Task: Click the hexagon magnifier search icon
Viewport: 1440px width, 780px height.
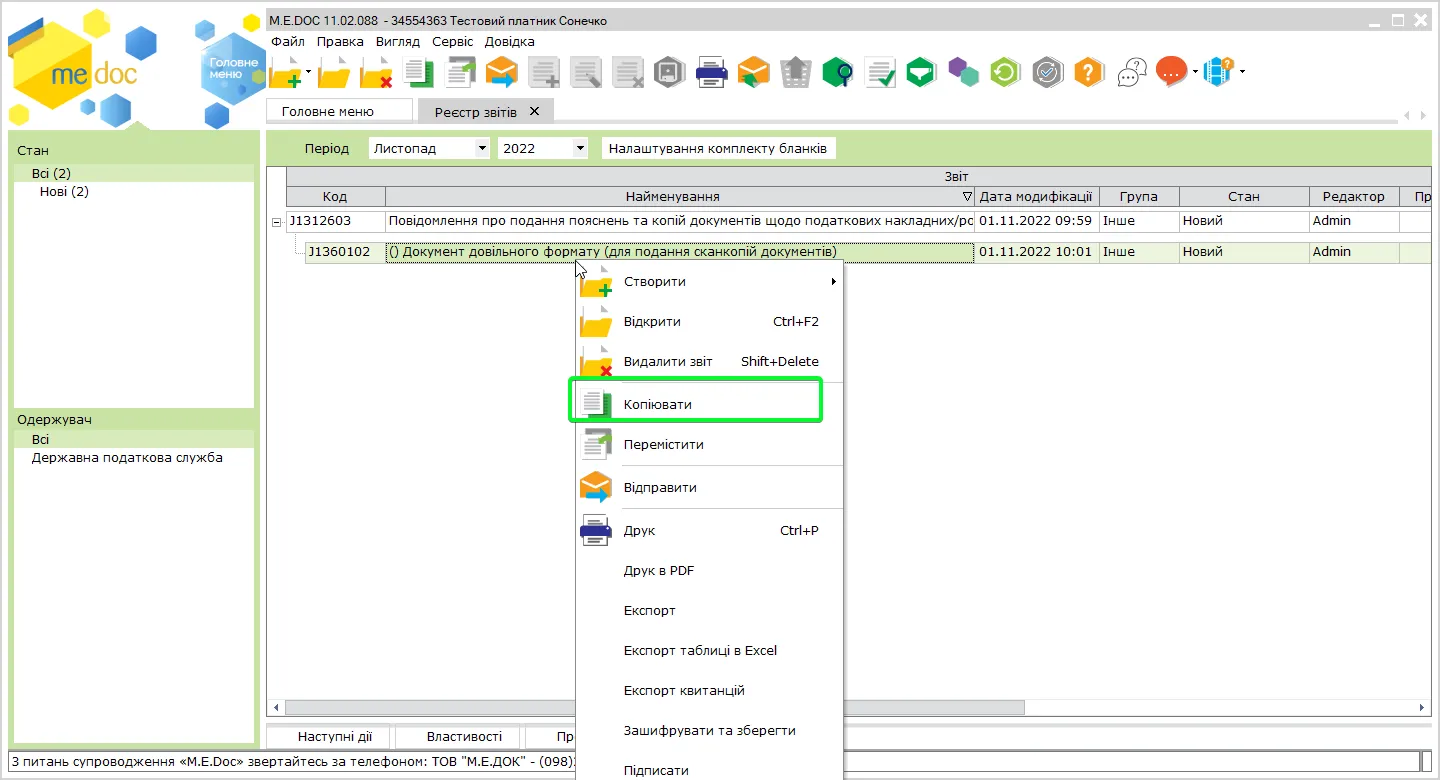Action: [837, 72]
